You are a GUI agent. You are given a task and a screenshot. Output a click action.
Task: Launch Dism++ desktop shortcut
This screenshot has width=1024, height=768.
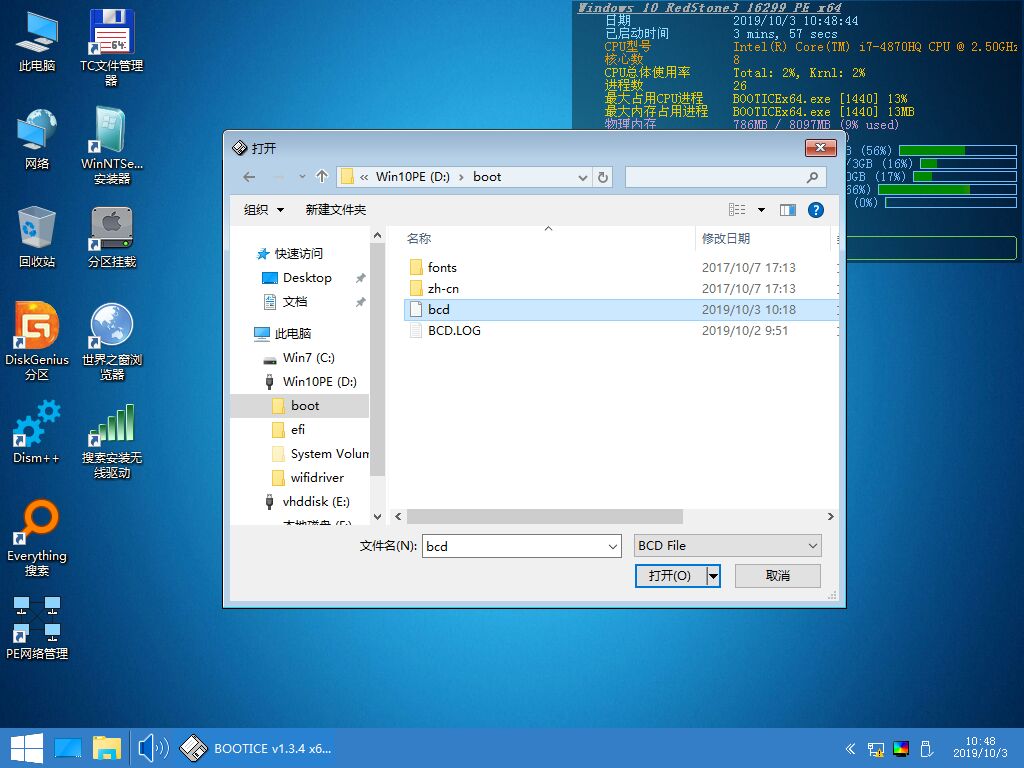tap(37, 432)
